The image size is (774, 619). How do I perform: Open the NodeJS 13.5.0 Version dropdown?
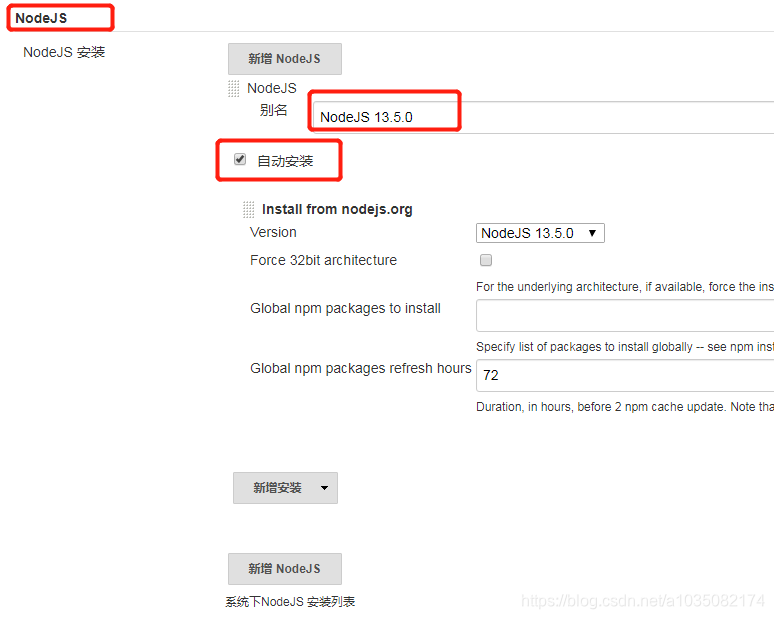pyautogui.click(x=540, y=233)
